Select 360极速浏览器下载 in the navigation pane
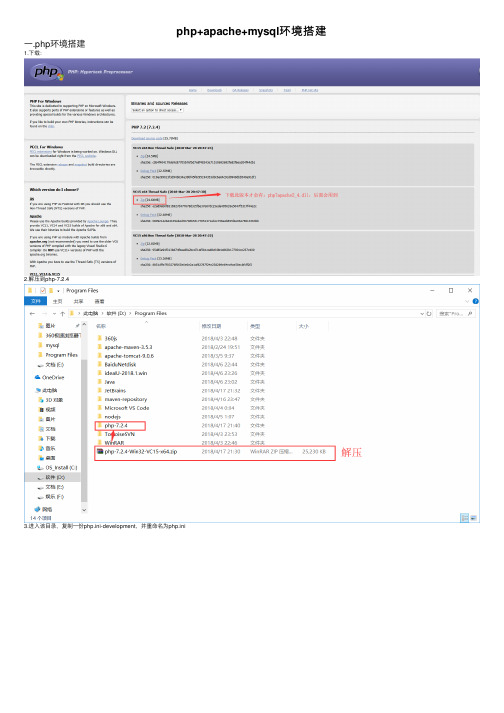Screen dimensions: 504x713 63,336
